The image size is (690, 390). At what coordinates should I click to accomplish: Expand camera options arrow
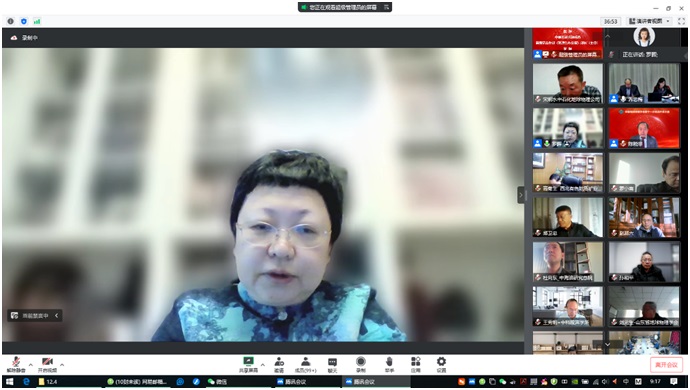(x=62, y=364)
